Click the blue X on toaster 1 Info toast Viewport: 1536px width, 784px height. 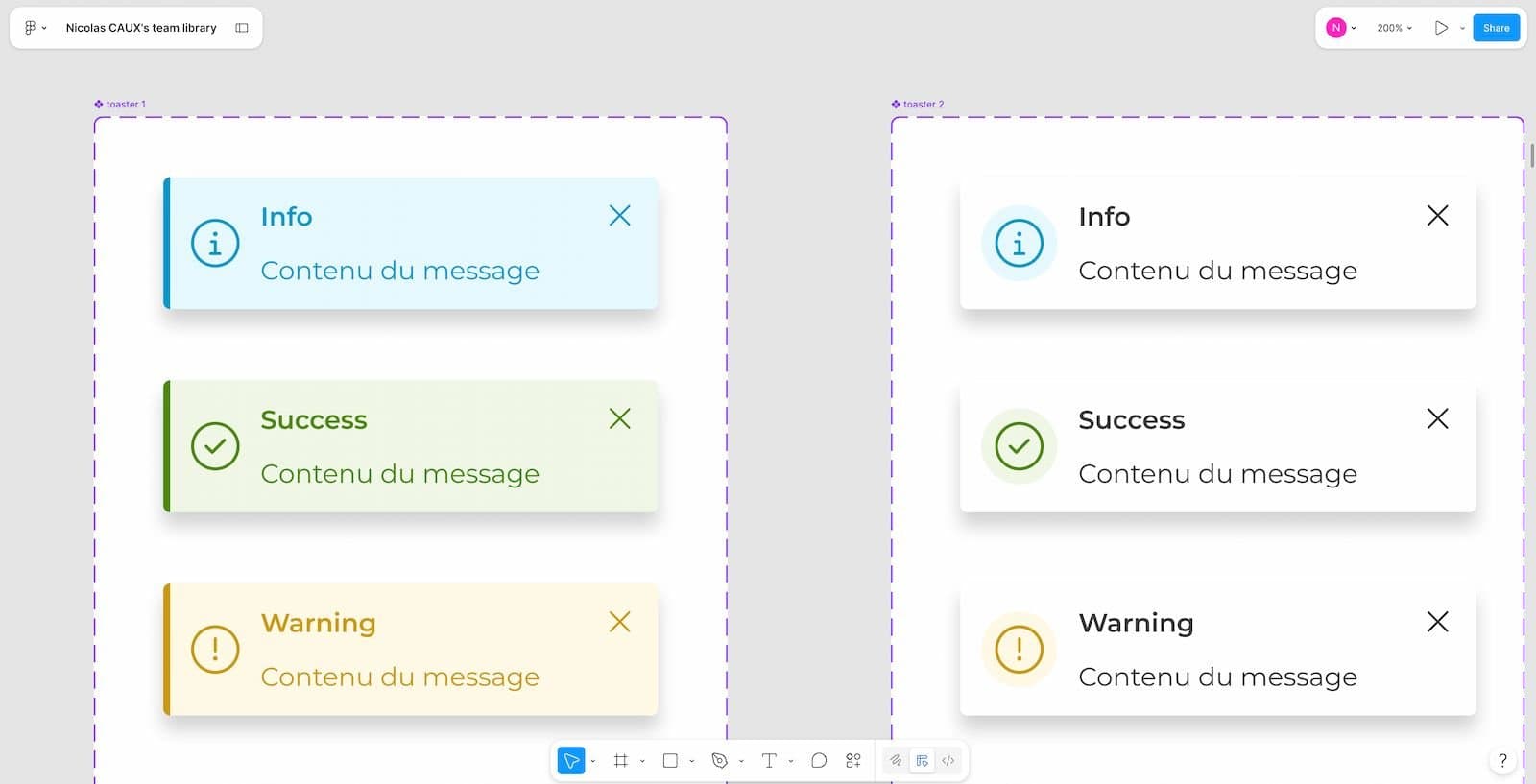[620, 215]
